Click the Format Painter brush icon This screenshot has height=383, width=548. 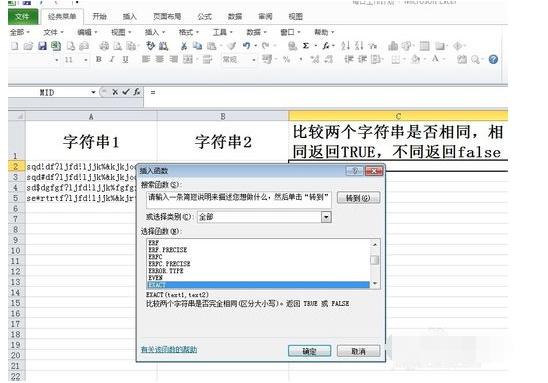click(232, 46)
